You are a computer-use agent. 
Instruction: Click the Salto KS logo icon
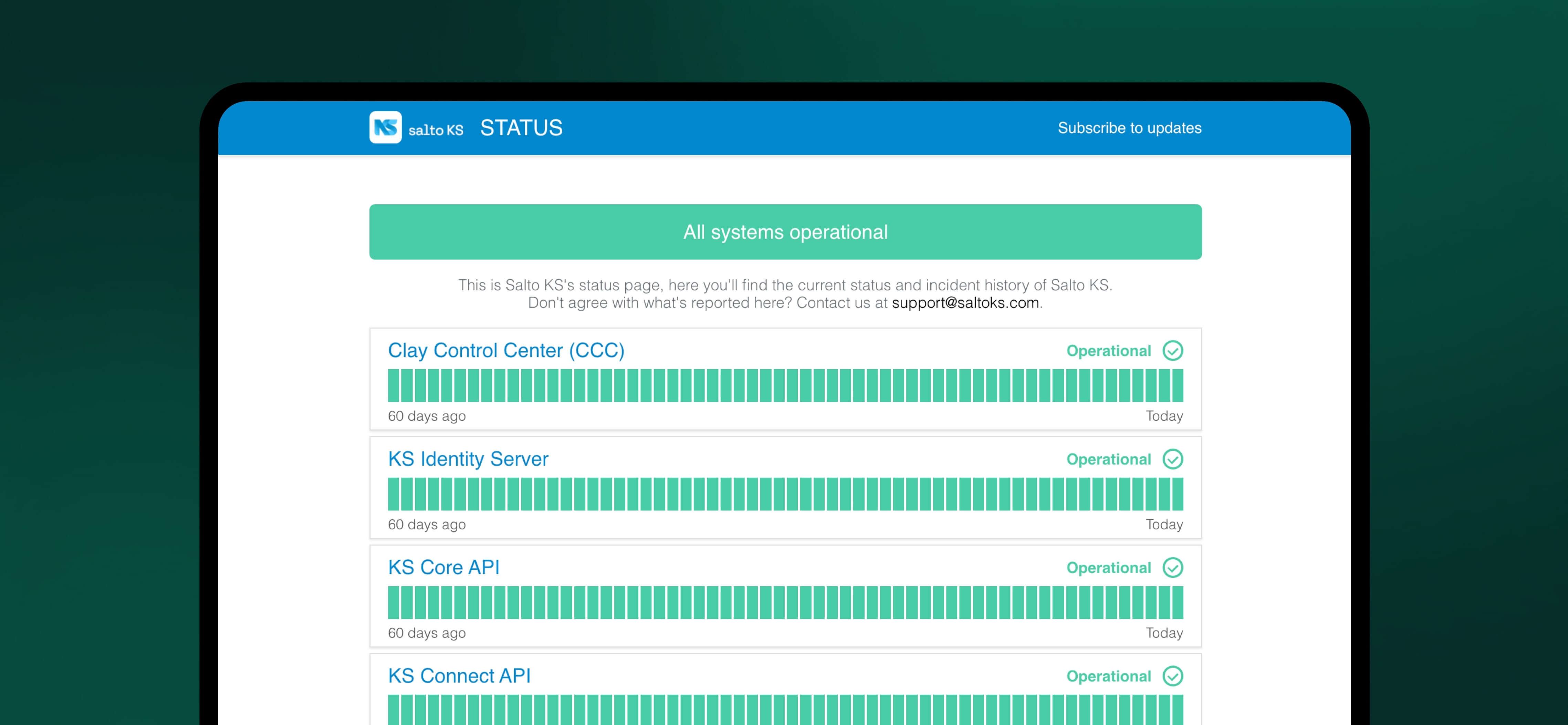point(385,127)
